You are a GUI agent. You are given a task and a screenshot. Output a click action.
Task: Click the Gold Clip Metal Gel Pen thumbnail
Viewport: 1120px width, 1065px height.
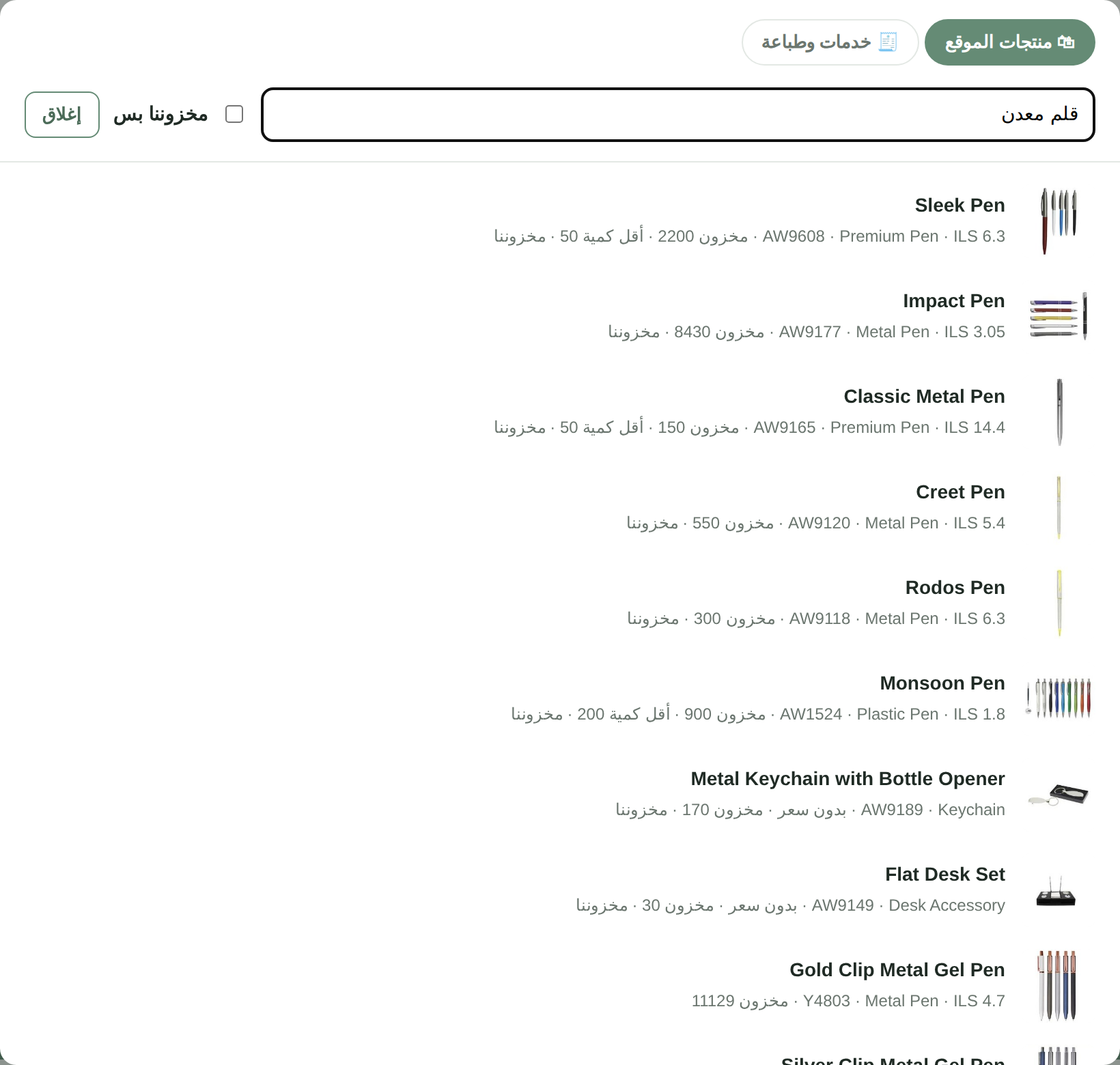(x=1059, y=986)
